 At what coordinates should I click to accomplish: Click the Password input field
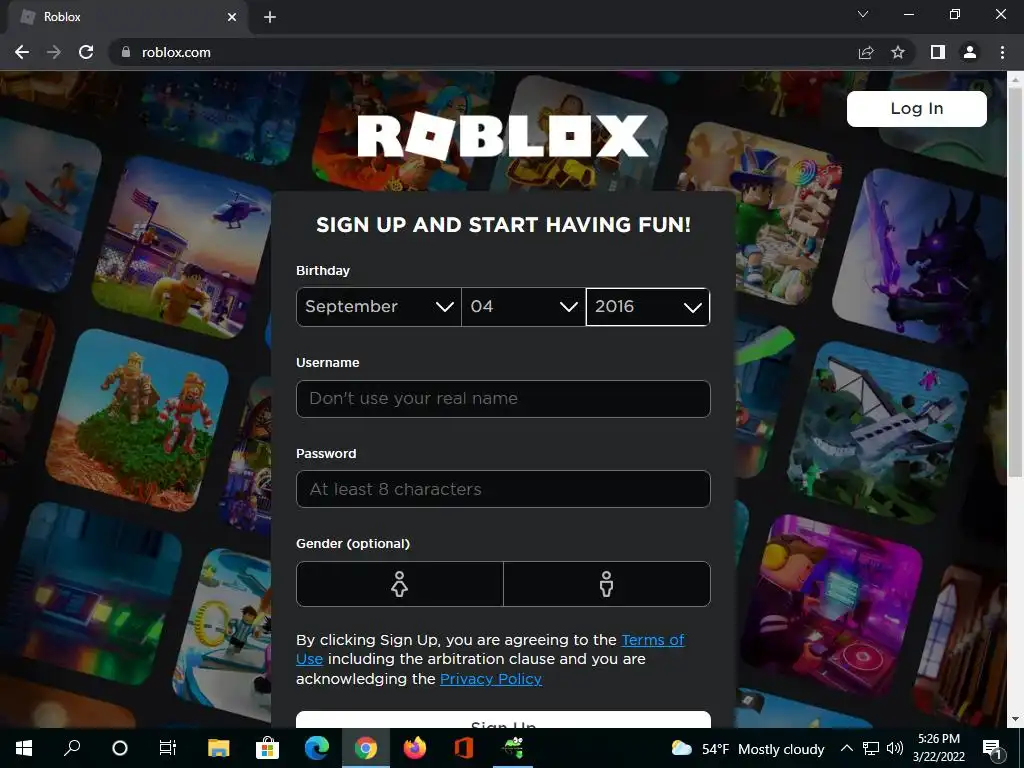tap(503, 489)
